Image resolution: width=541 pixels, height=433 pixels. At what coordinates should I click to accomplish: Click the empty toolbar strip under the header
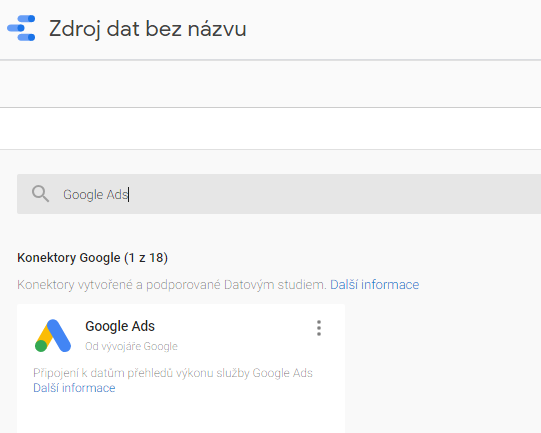[x=270, y=84]
